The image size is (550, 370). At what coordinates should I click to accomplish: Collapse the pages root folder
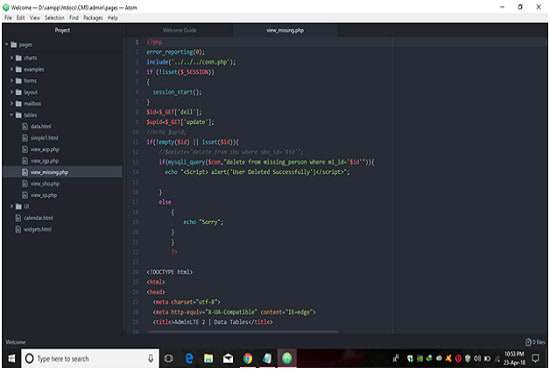click(7, 45)
